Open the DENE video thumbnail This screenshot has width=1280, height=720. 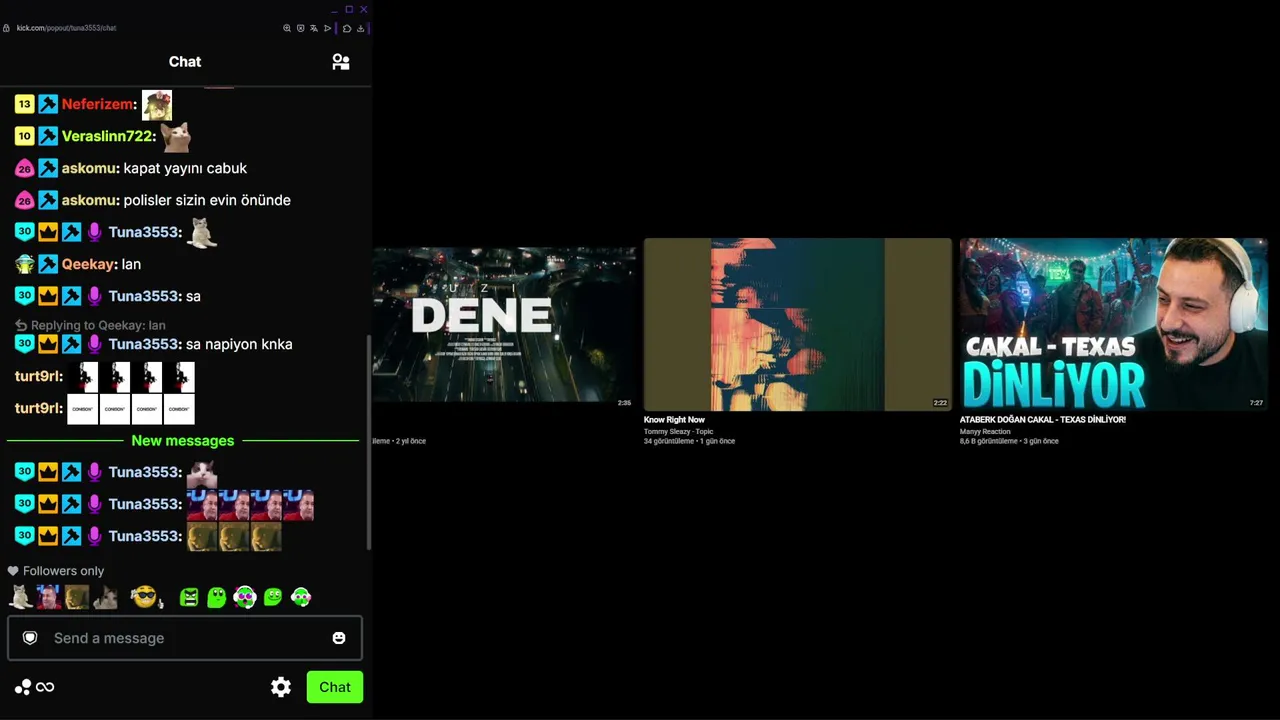pos(504,327)
